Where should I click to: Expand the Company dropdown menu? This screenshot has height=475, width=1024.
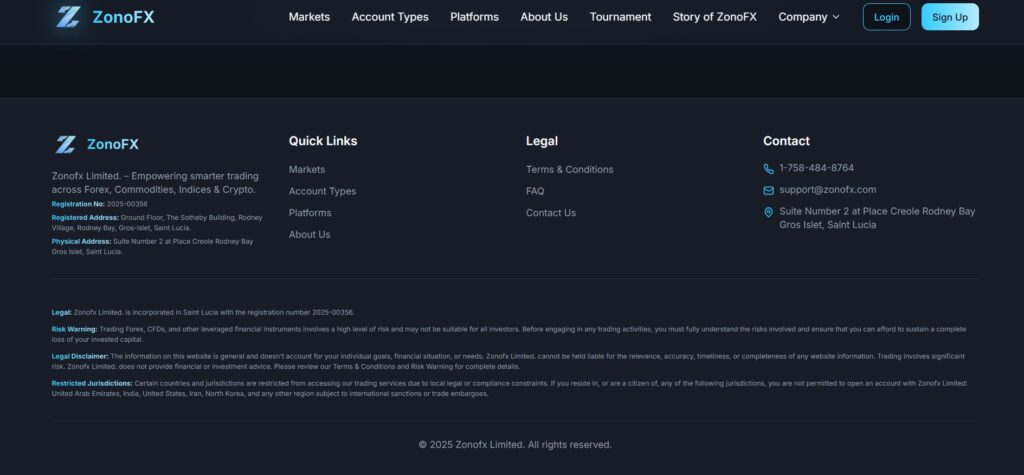click(808, 17)
